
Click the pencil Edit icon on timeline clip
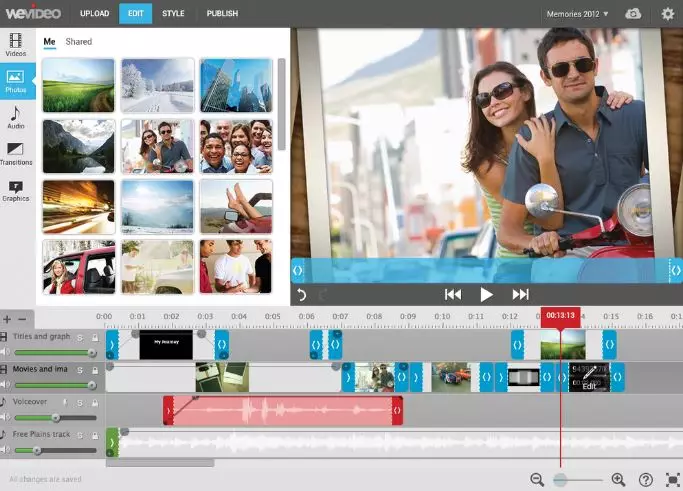coord(589,377)
